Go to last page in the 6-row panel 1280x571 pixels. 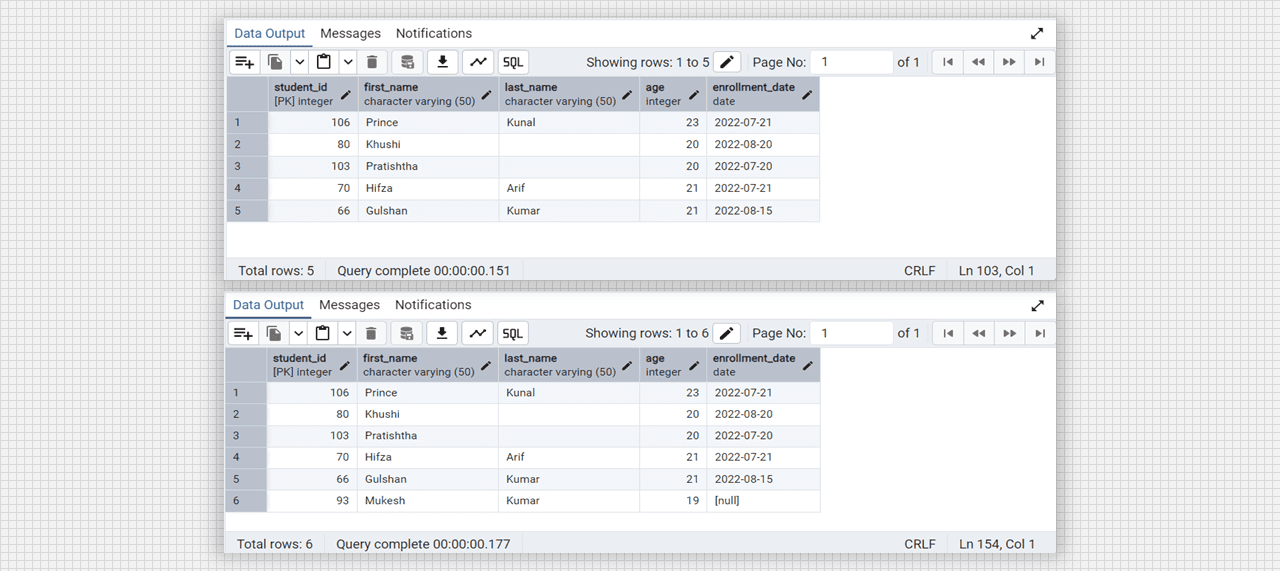[1040, 333]
